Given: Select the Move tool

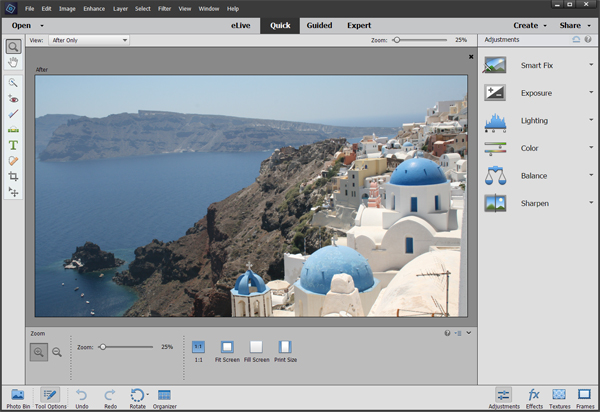Looking at the screenshot, I should [13, 192].
